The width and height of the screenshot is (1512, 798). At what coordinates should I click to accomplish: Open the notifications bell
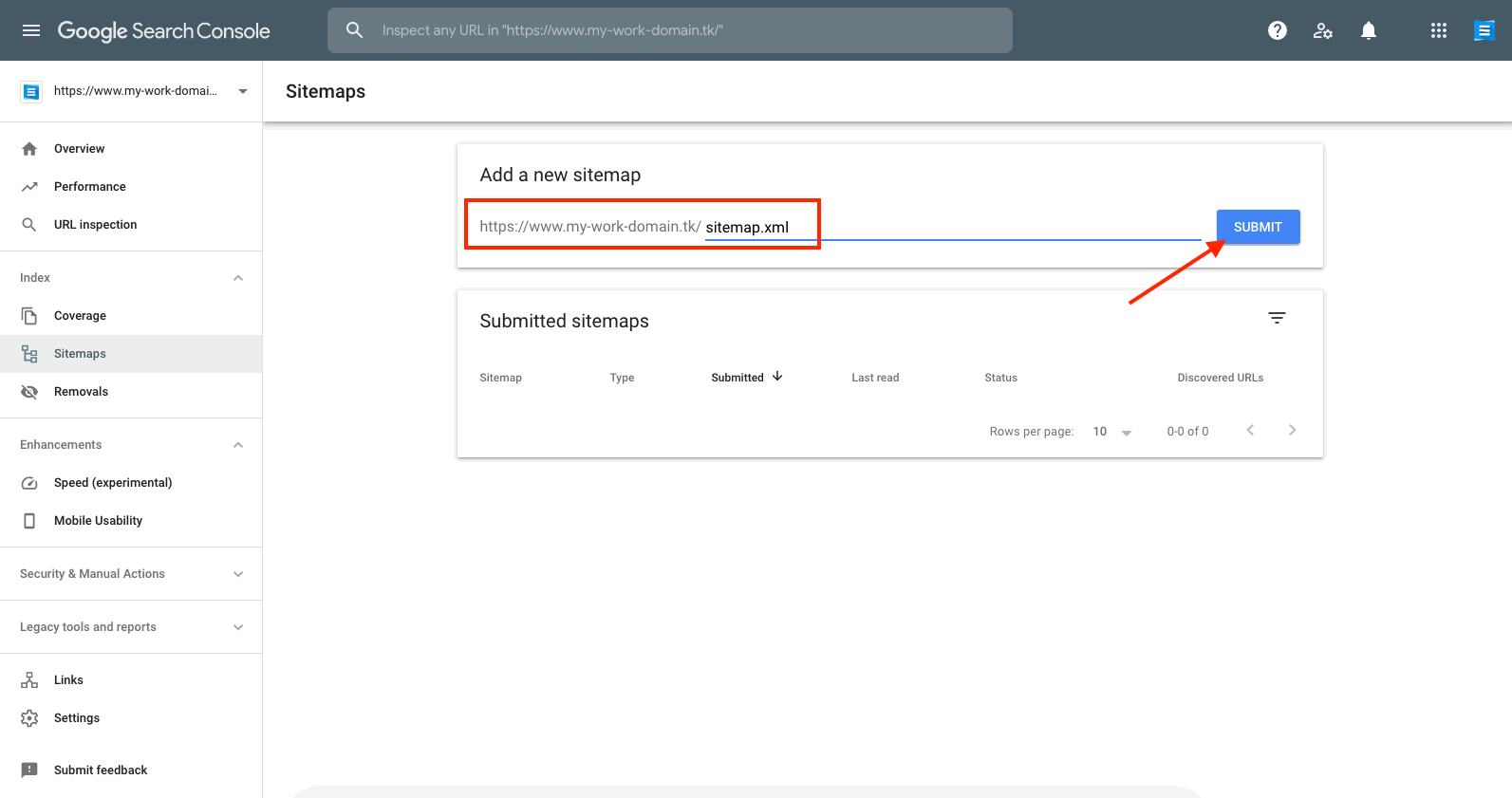click(x=1369, y=30)
